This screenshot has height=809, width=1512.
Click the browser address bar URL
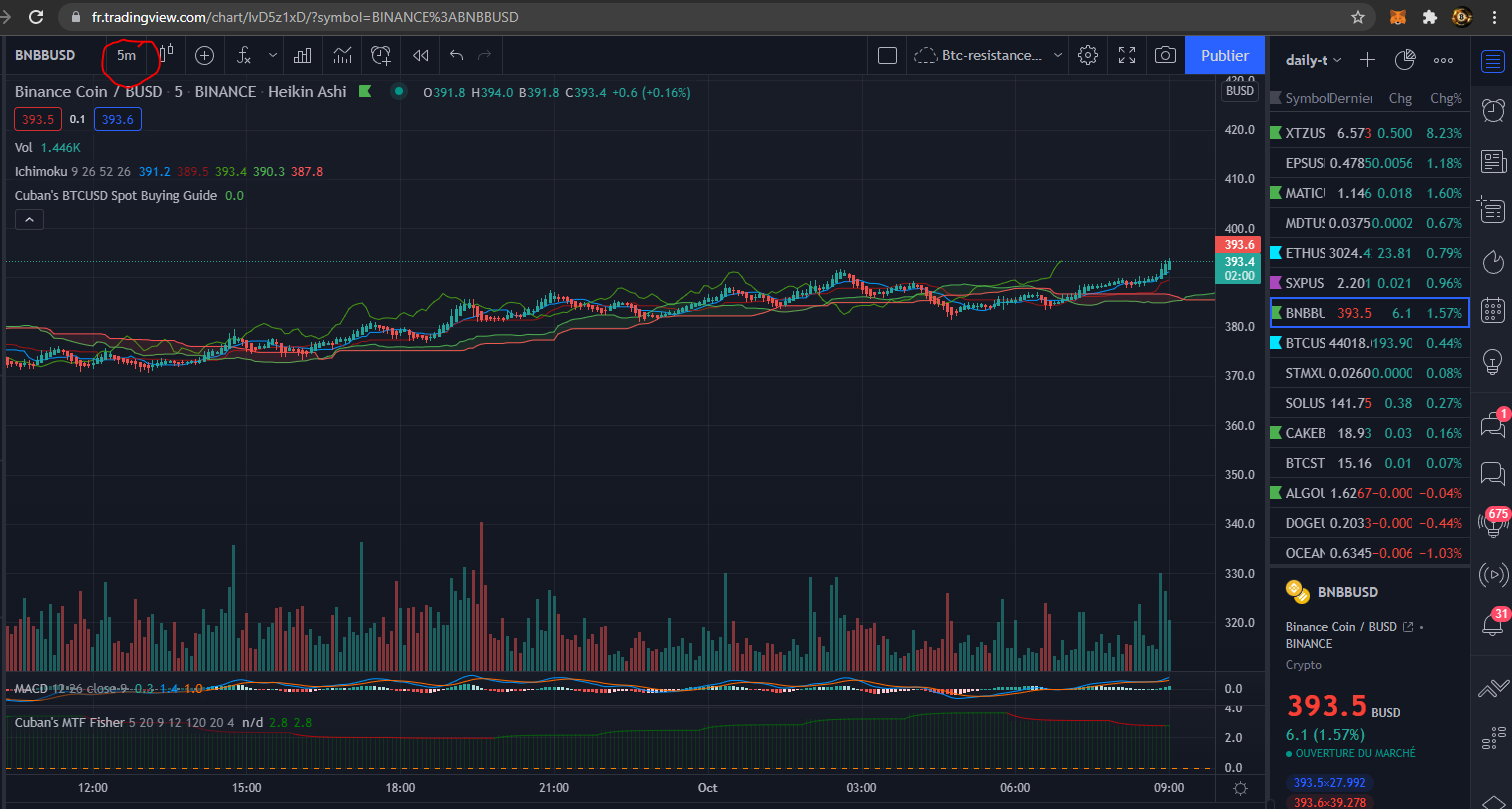point(305,17)
